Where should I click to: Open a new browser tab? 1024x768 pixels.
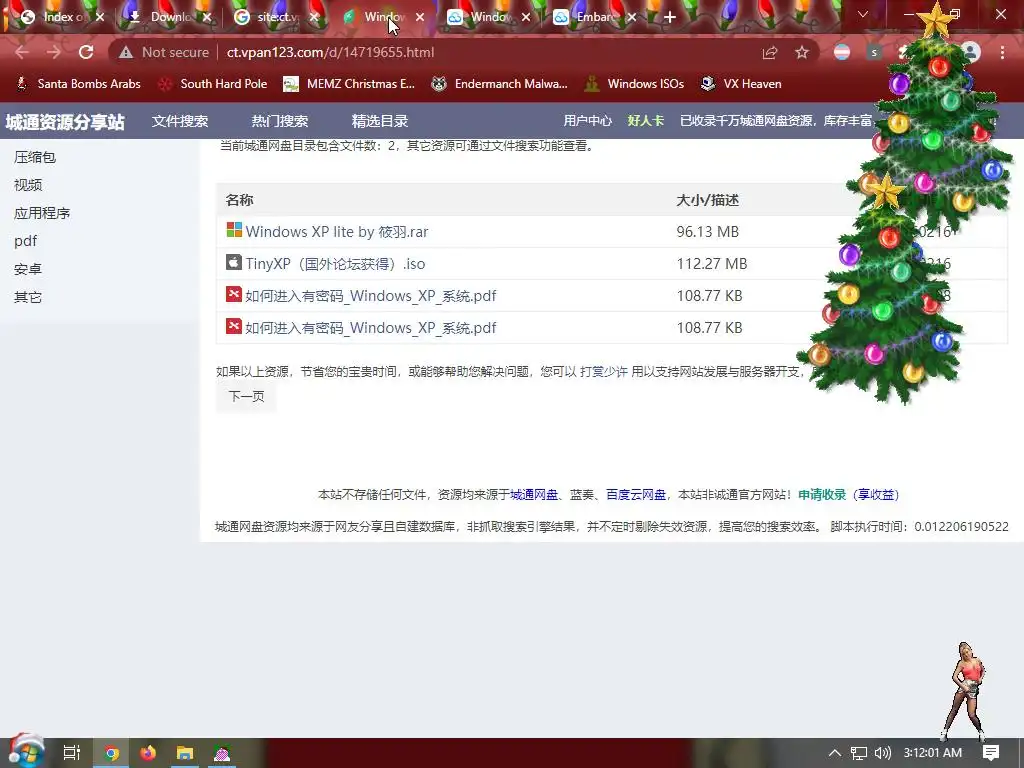(669, 17)
